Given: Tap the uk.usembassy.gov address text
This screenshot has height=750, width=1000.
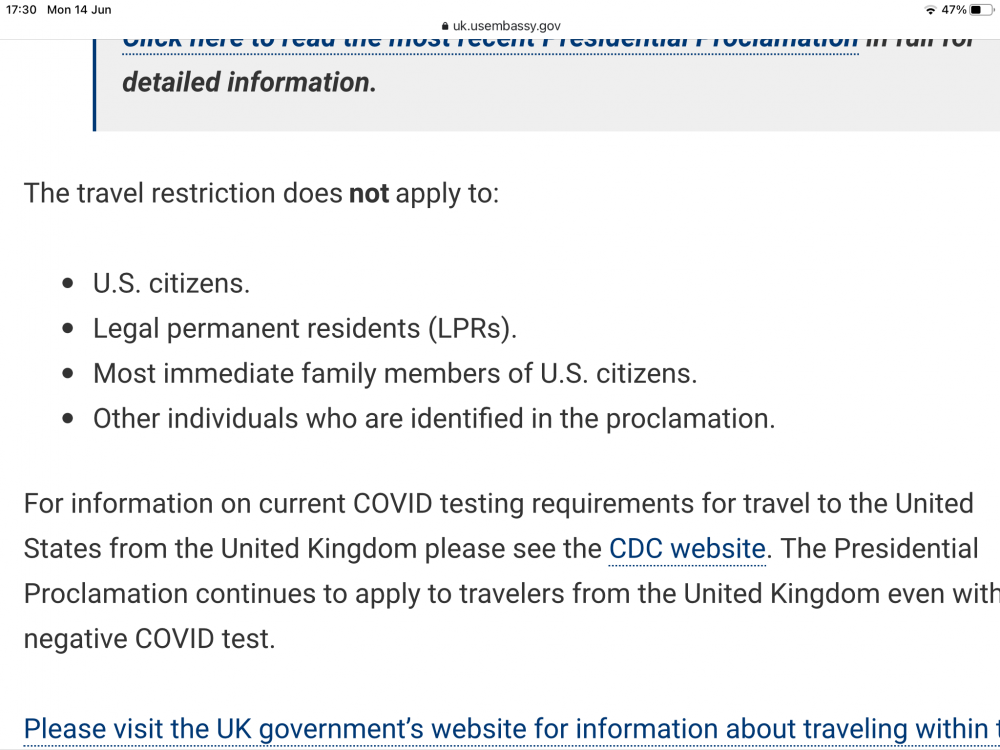Looking at the screenshot, I should click(x=506, y=26).
